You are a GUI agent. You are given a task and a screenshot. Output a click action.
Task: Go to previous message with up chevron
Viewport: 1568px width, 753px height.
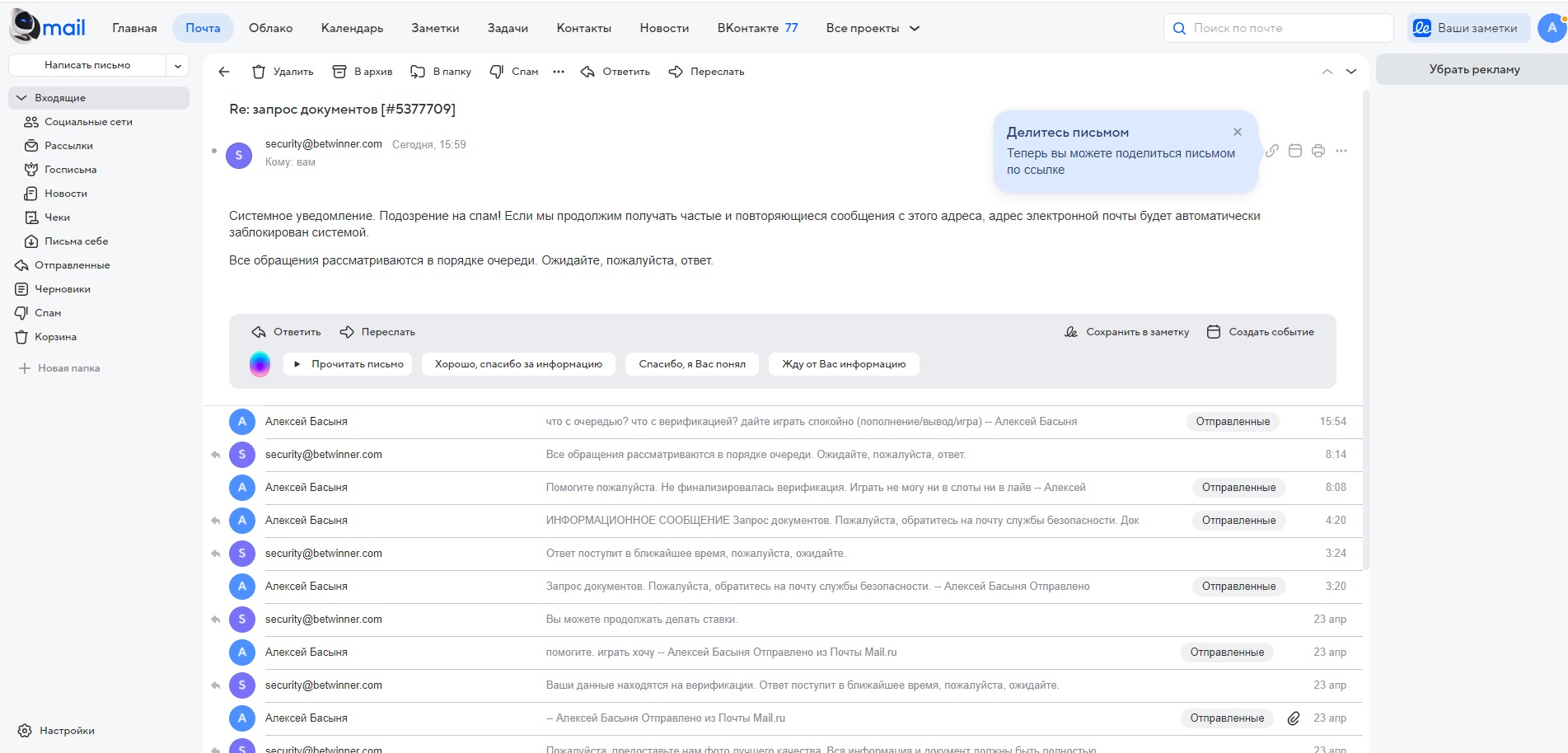click(1327, 72)
